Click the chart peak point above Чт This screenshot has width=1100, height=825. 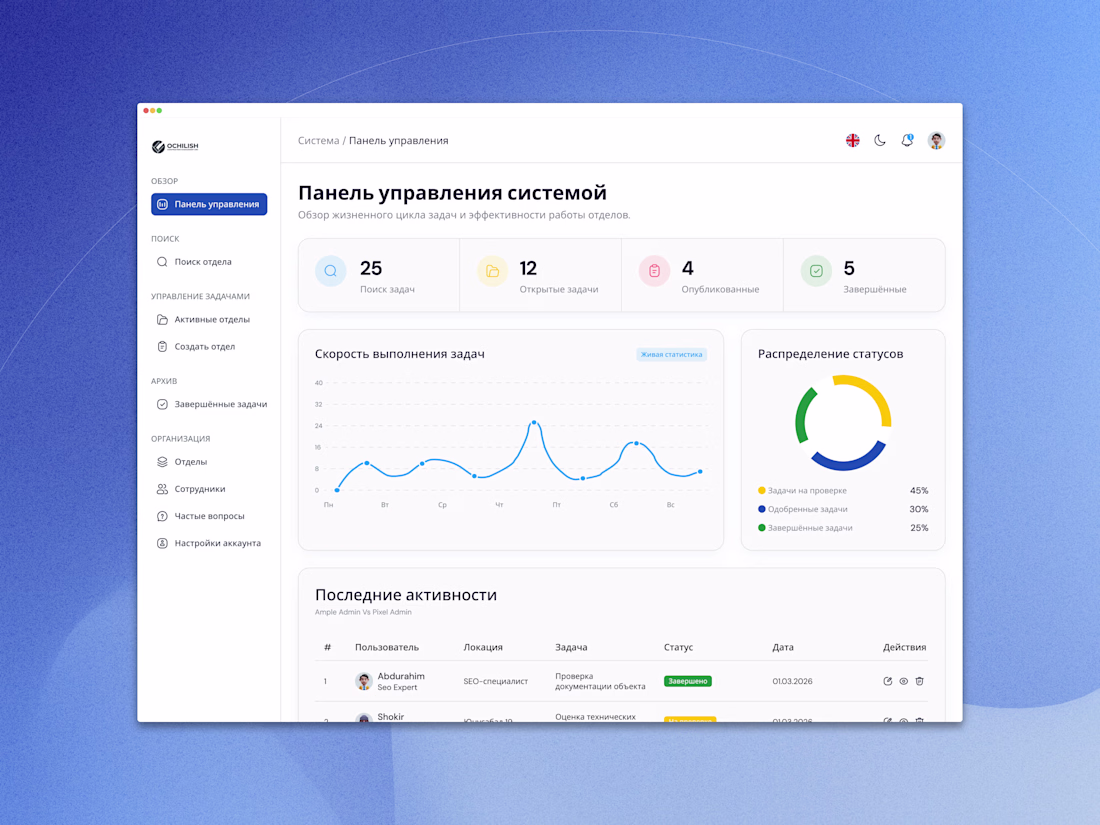534,422
